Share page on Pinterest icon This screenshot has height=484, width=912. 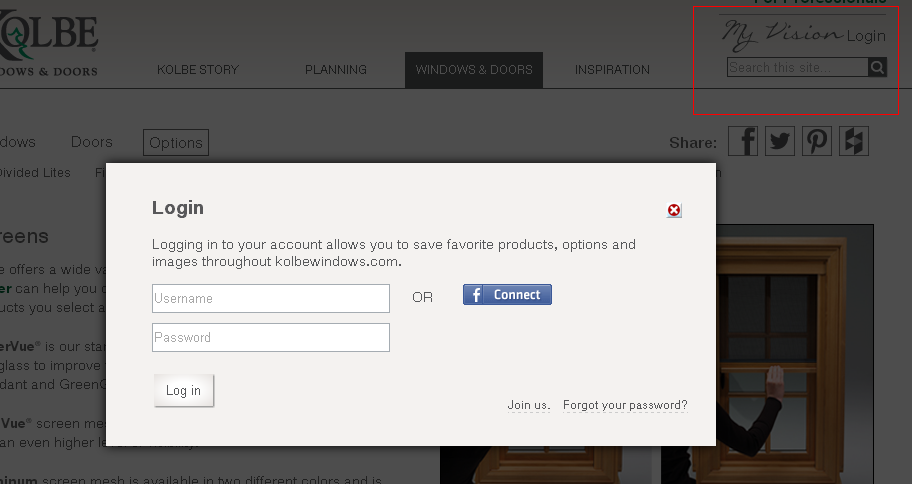click(x=817, y=142)
